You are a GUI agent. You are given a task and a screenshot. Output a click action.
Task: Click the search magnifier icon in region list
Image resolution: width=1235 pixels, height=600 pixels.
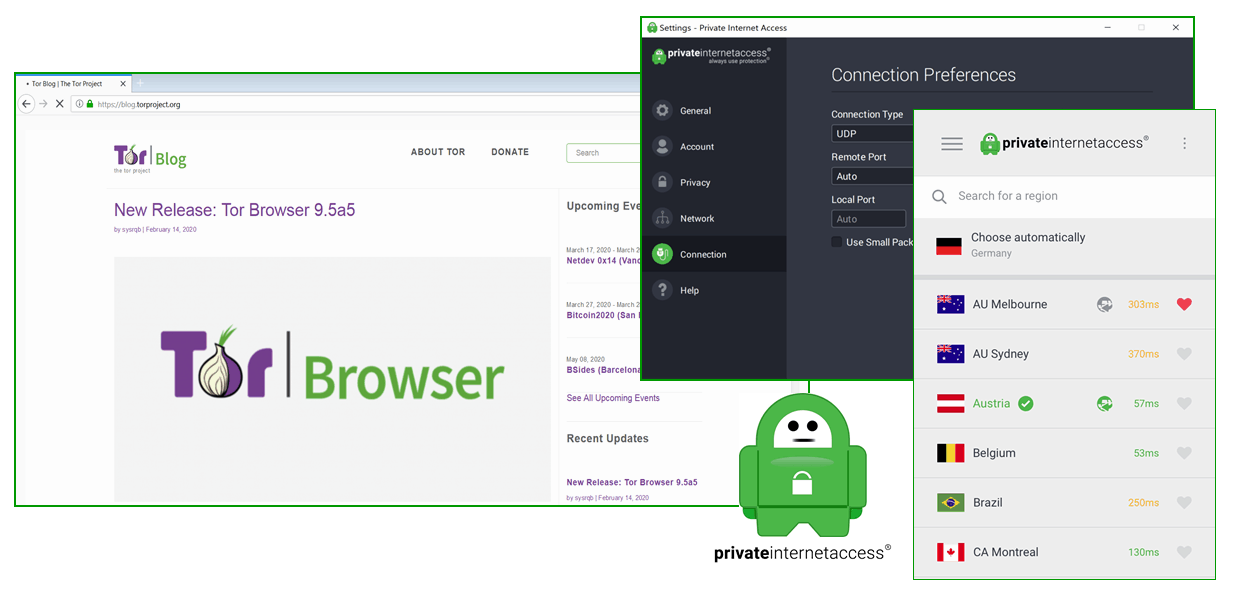(x=939, y=197)
